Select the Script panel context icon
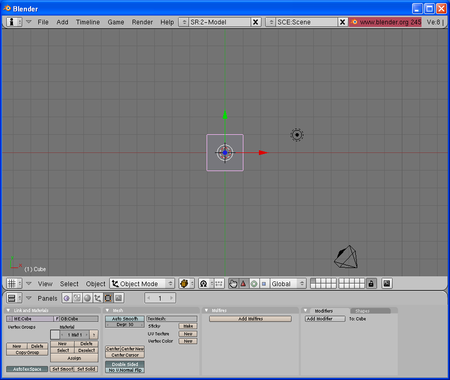 [77, 298]
